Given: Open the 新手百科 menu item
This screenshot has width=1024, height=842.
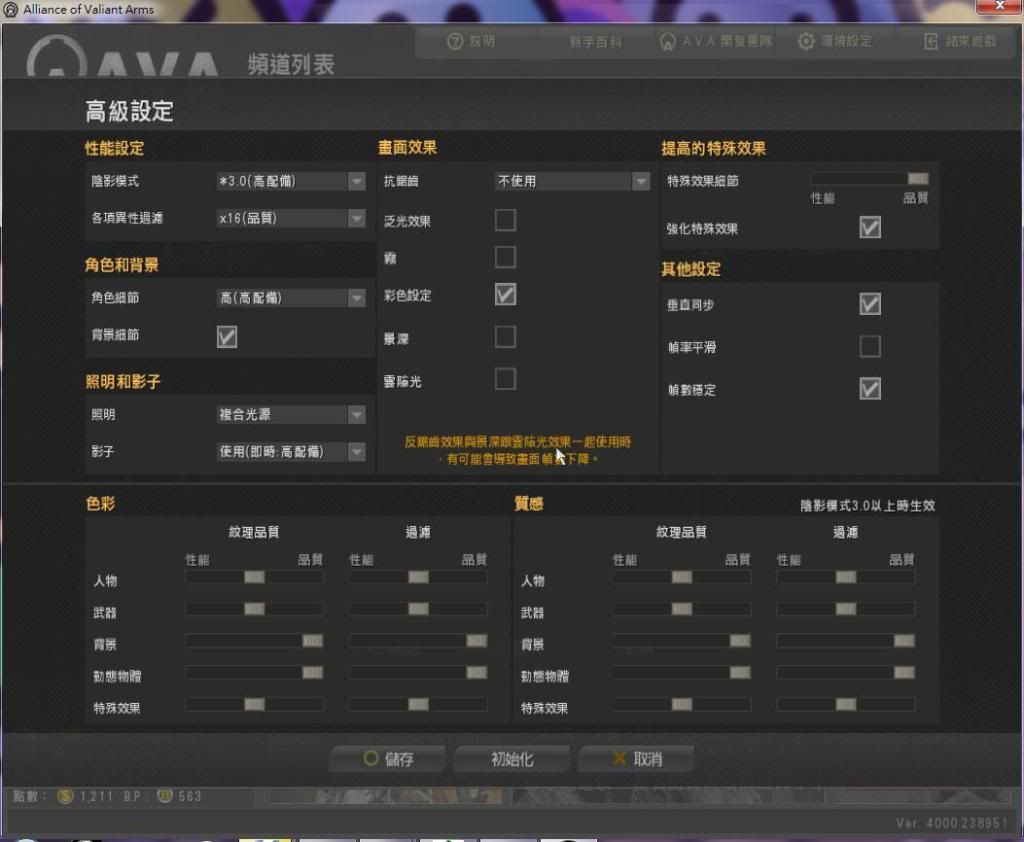Looking at the screenshot, I should tap(596, 42).
